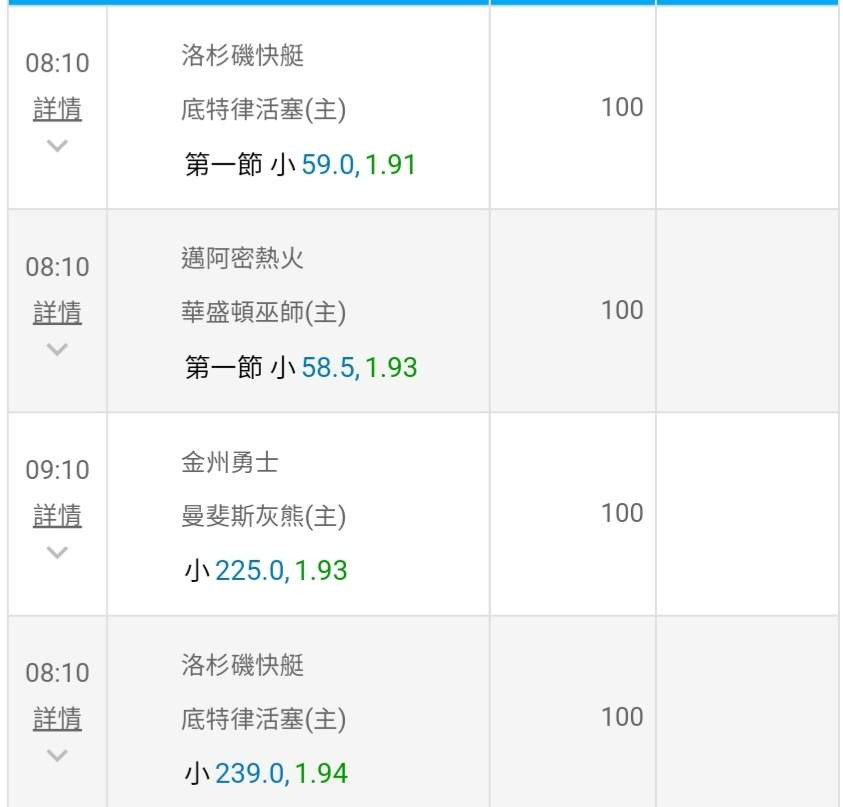The width and height of the screenshot is (843, 807).
Task: Click the 第一節 小 58.5, 1.93 bet line
Action: point(300,368)
